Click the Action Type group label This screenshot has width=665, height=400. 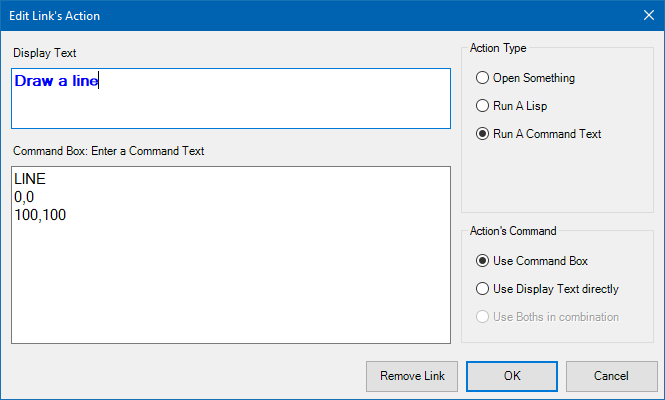click(498, 48)
